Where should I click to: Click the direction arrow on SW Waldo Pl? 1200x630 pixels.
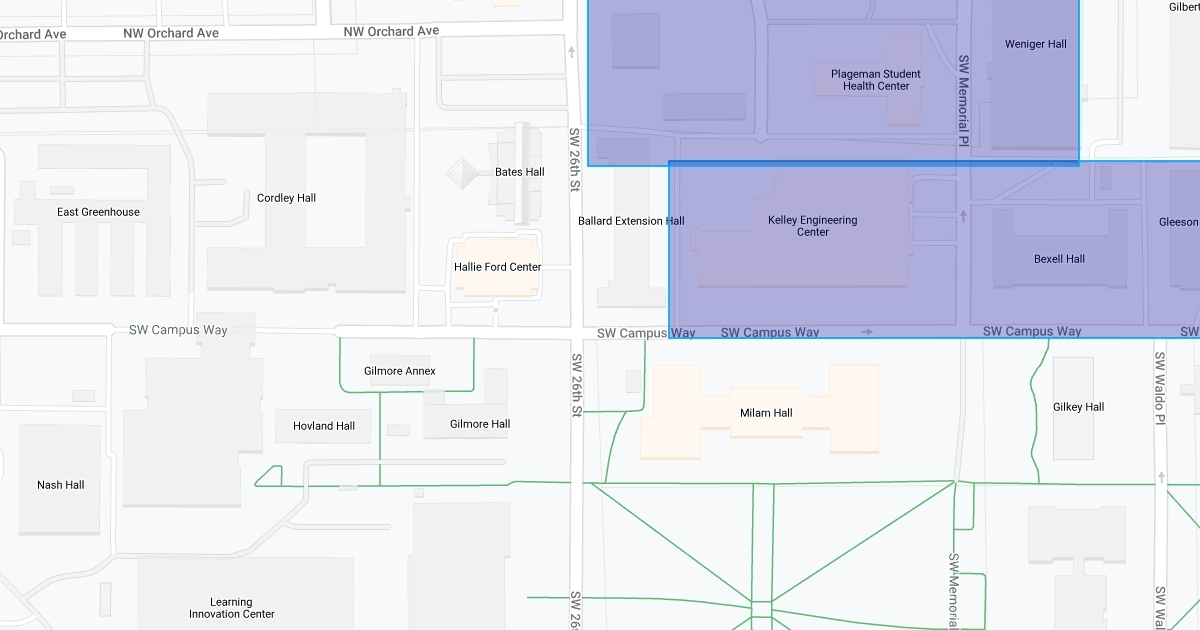click(1161, 478)
